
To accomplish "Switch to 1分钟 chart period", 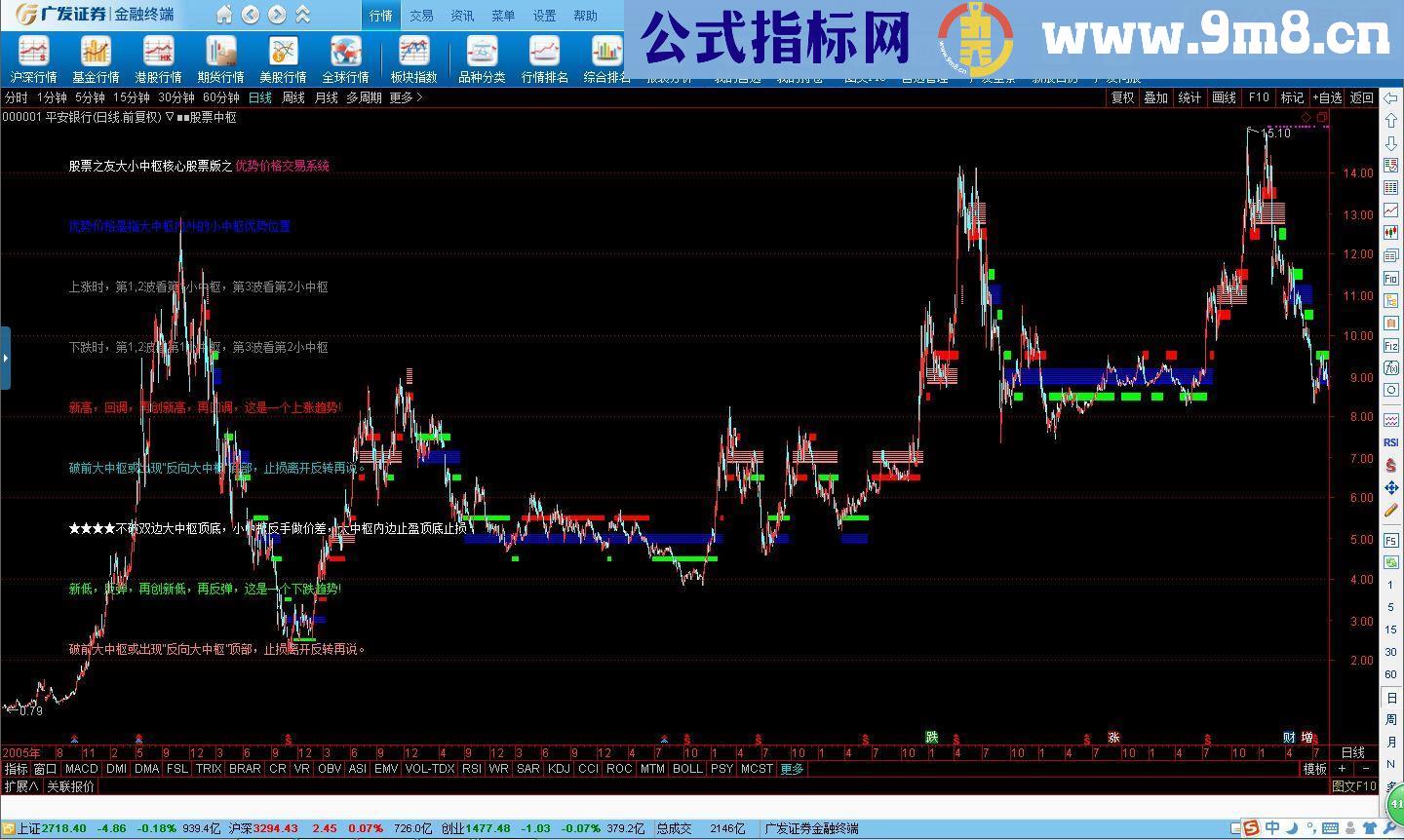I will (x=52, y=97).
